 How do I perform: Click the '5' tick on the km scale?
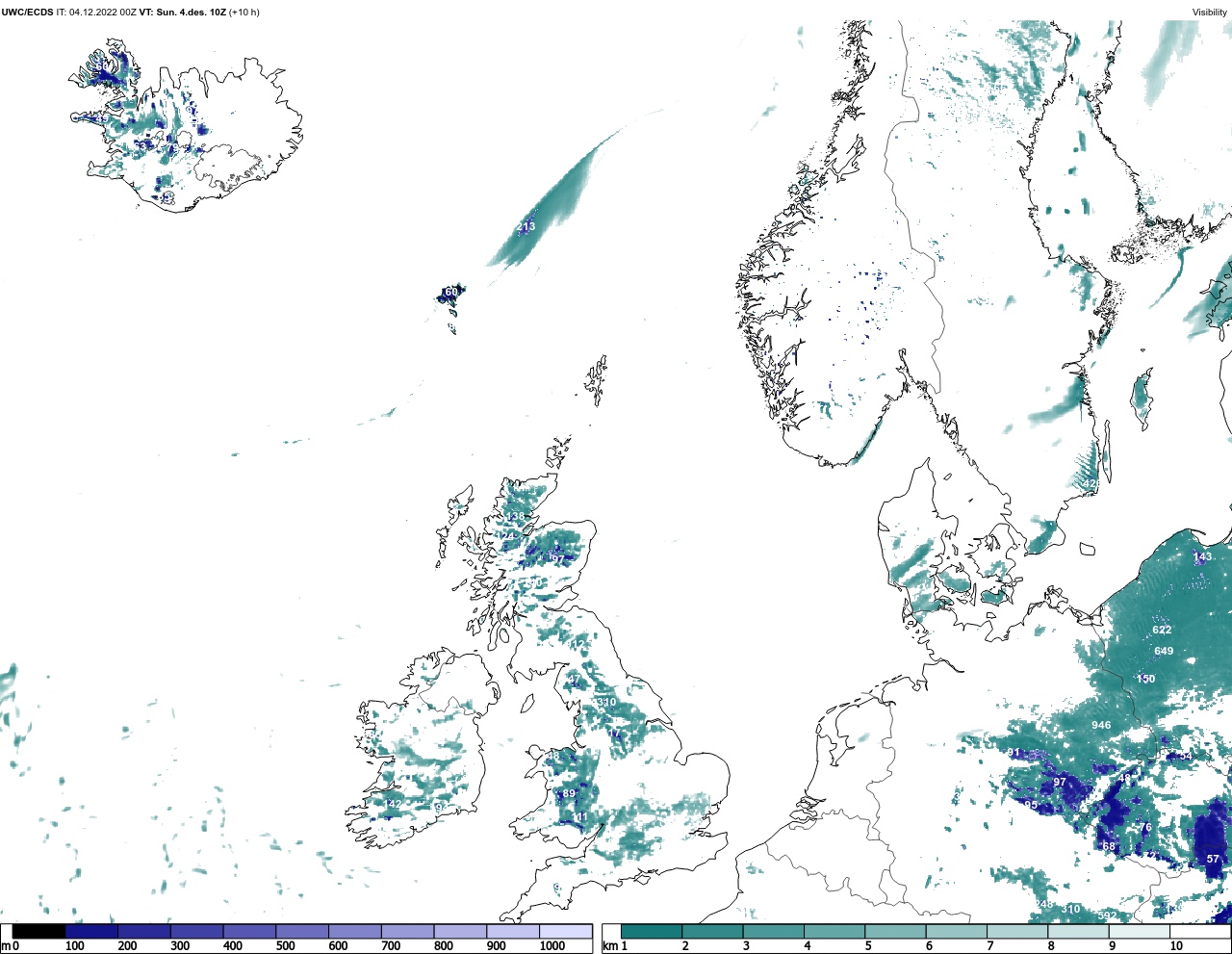tap(868, 946)
